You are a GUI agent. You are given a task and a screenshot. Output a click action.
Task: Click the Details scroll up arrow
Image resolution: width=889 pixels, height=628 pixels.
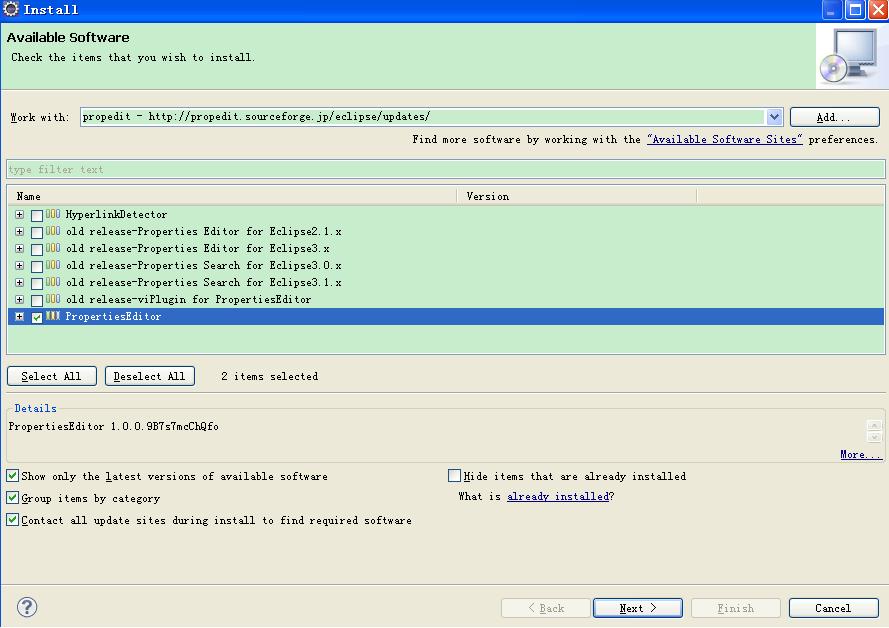point(874,425)
